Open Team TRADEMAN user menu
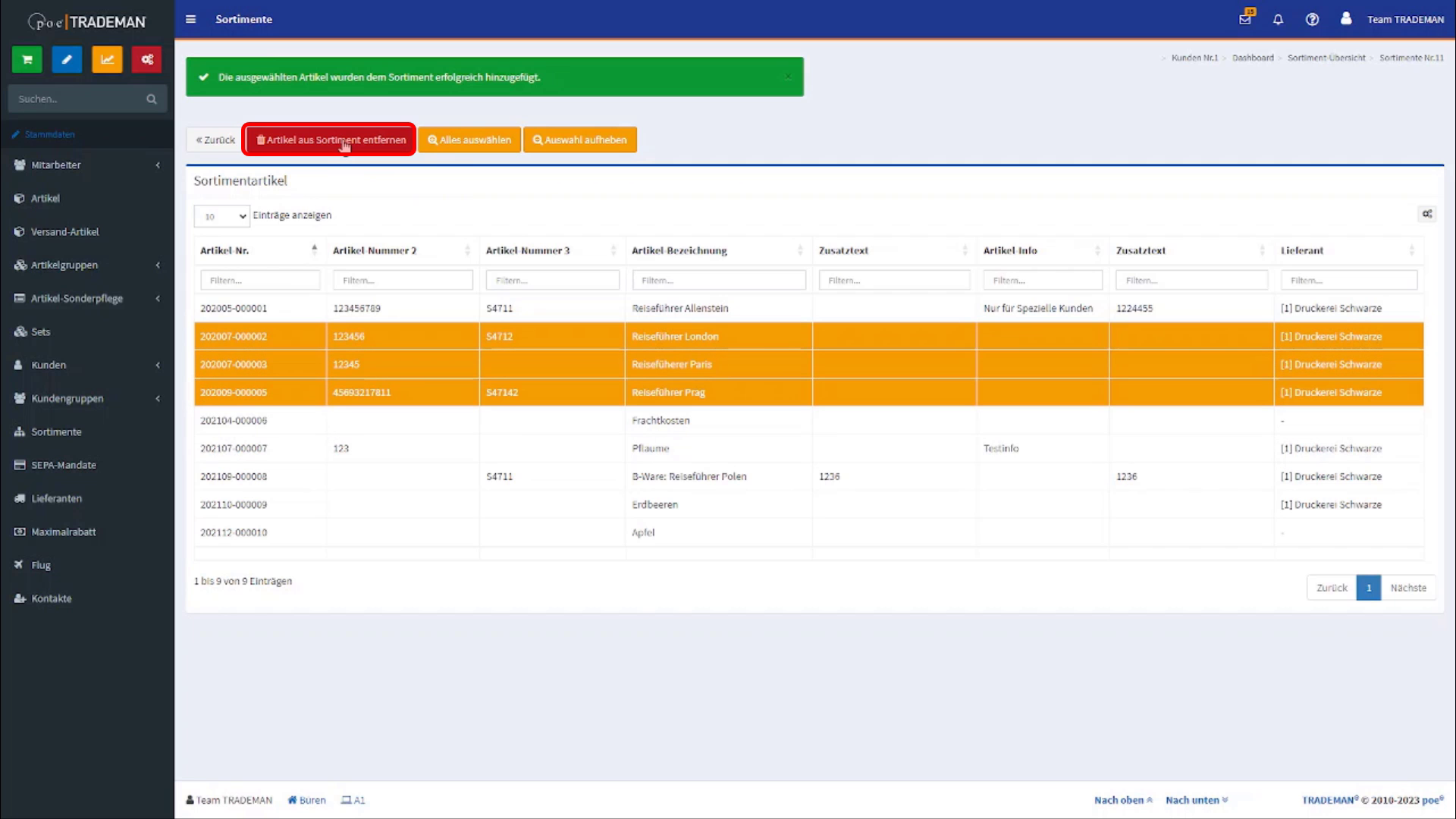 click(x=1392, y=20)
